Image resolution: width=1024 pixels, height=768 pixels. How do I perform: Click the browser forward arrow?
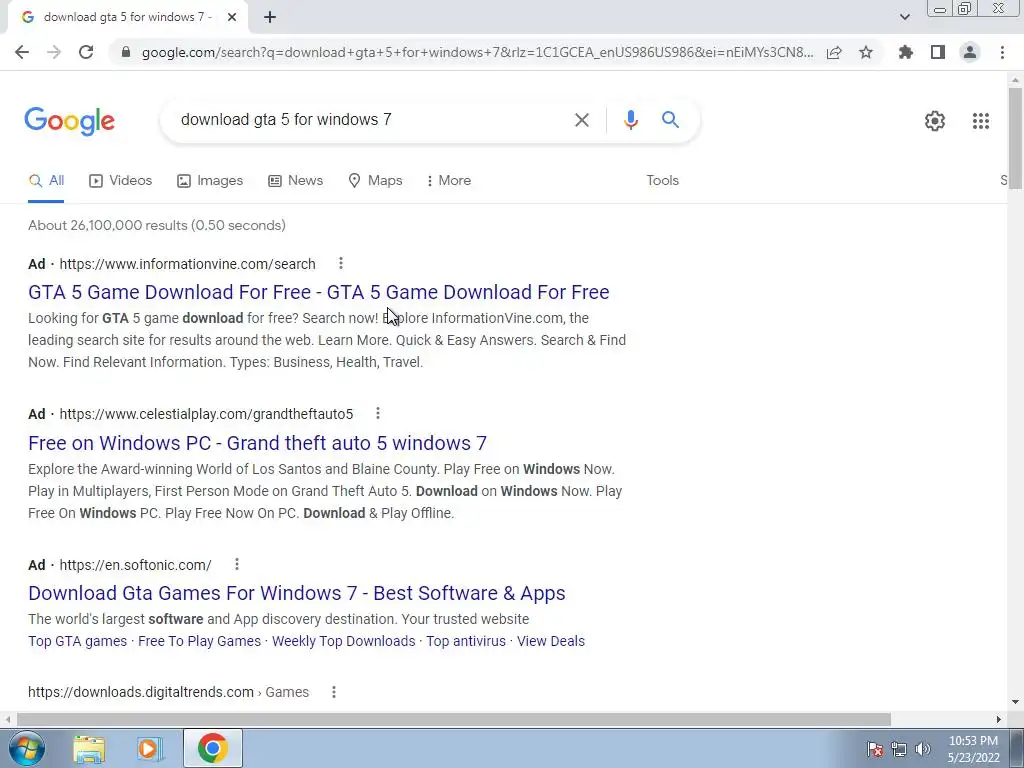[54, 52]
